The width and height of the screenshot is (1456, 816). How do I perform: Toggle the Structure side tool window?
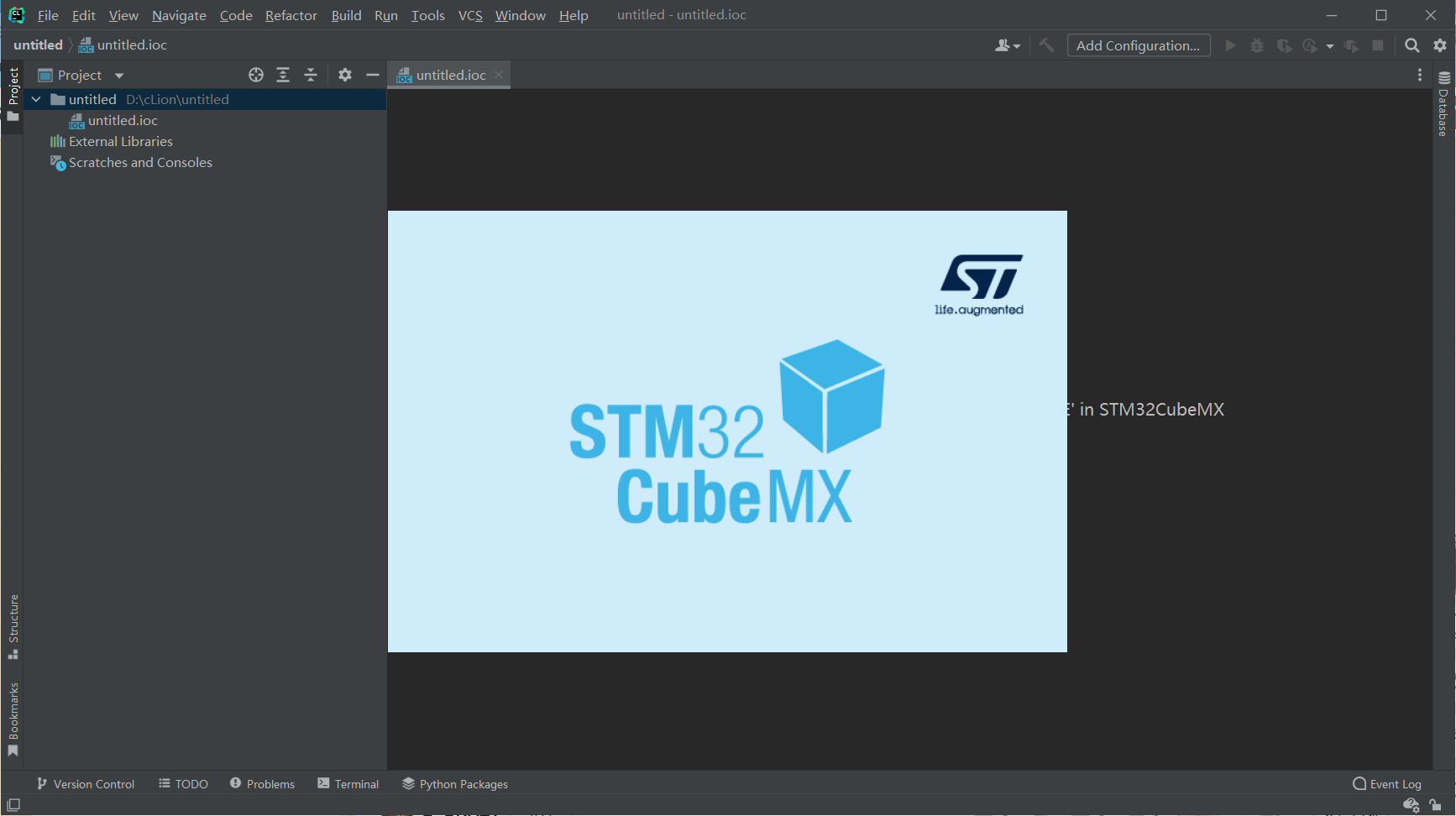pos(13,626)
